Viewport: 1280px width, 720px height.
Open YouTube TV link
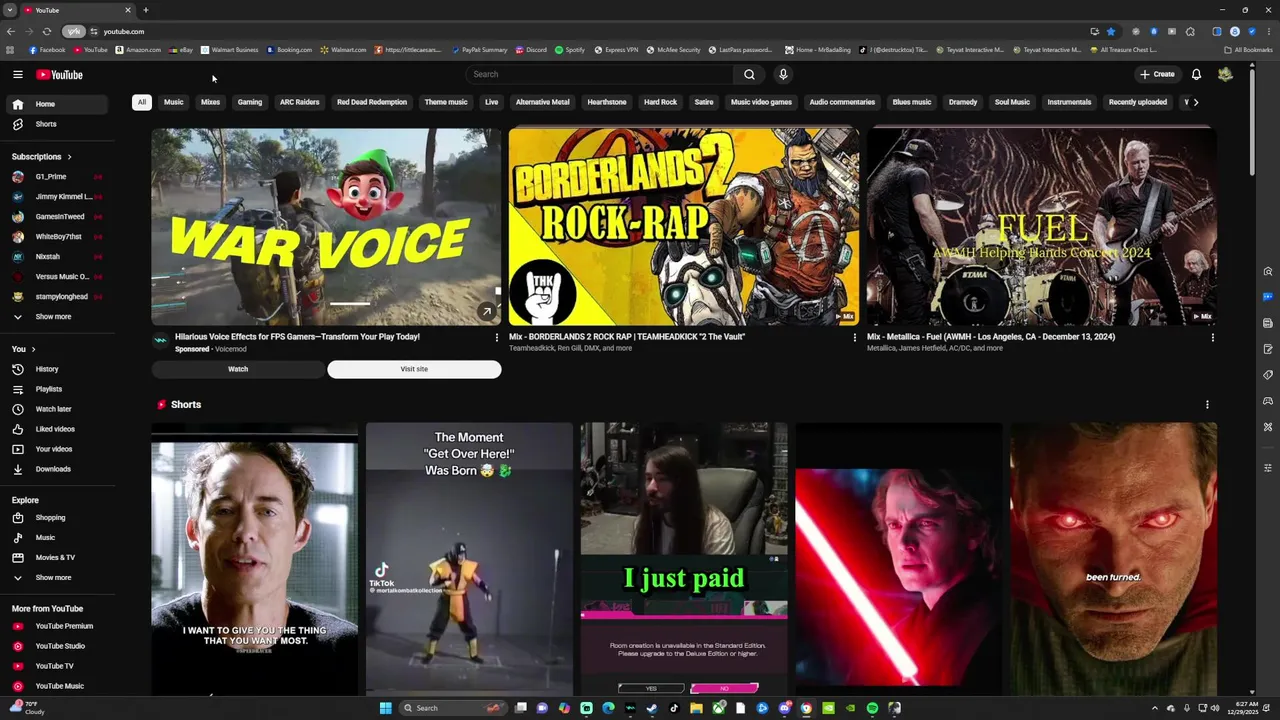click(58, 666)
